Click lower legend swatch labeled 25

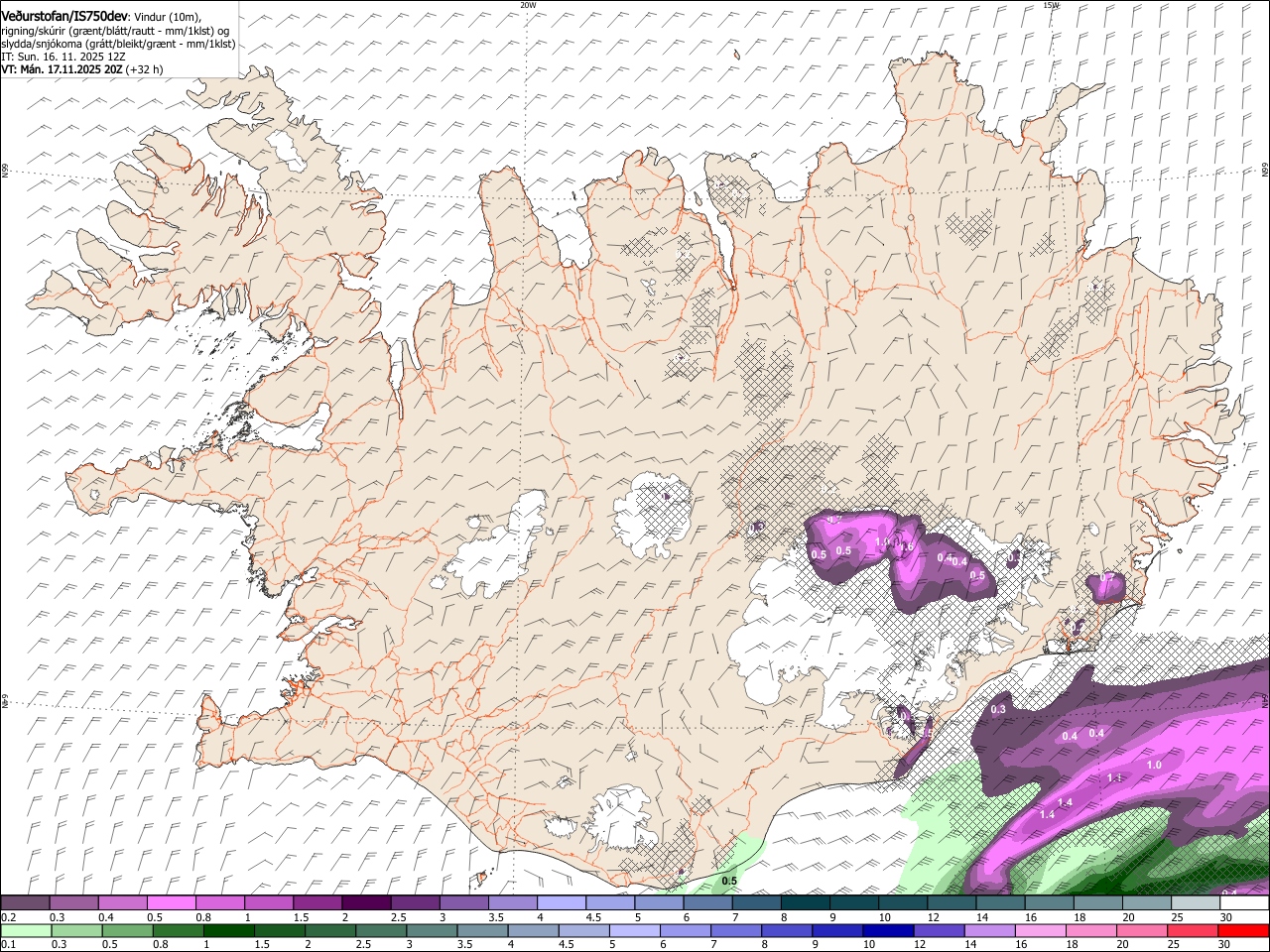(x=1193, y=930)
